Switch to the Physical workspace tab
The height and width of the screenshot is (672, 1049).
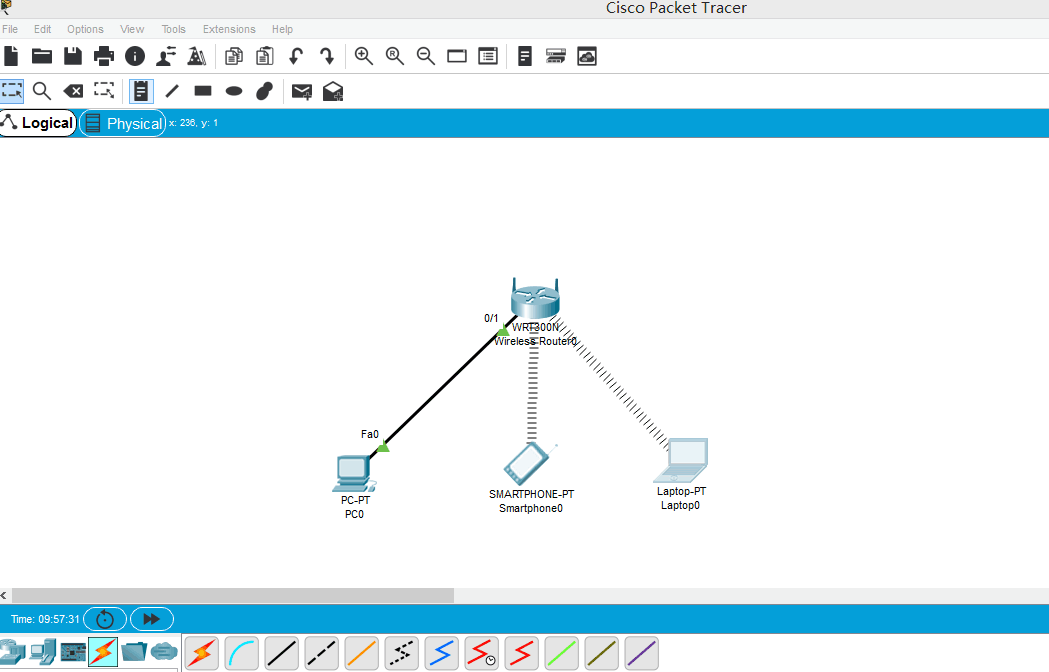pyautogui.click(x=122, y=122)
